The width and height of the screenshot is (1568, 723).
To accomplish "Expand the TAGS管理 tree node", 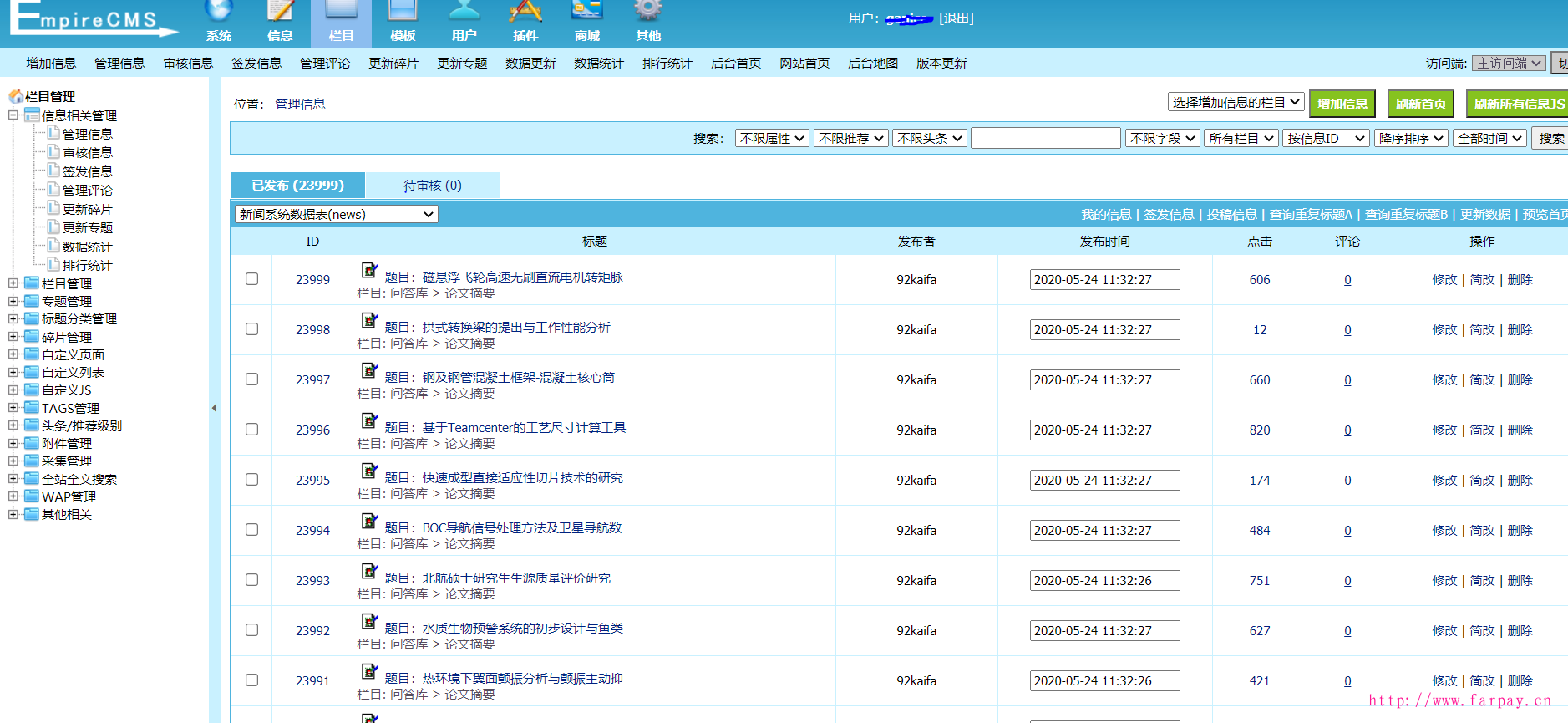I will (x=13, y=408).
